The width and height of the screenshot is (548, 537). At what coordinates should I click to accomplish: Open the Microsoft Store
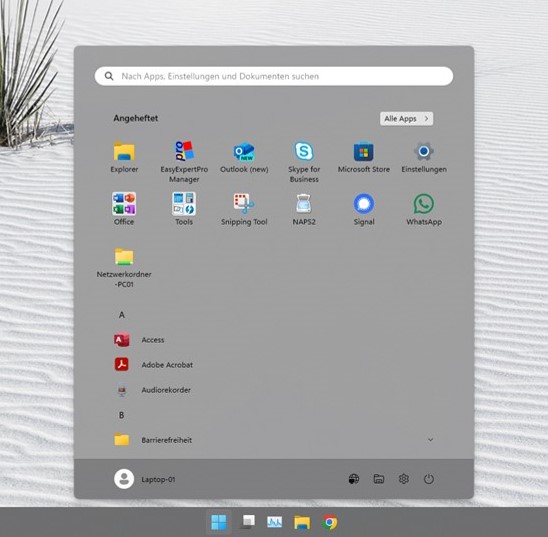click(x=363, y=157)
